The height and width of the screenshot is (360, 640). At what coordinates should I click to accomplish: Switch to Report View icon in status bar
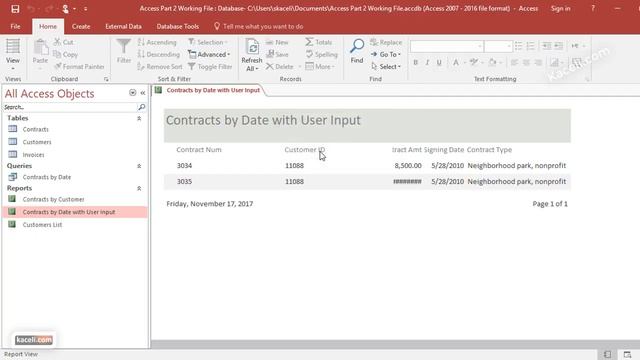click(607, 354)
